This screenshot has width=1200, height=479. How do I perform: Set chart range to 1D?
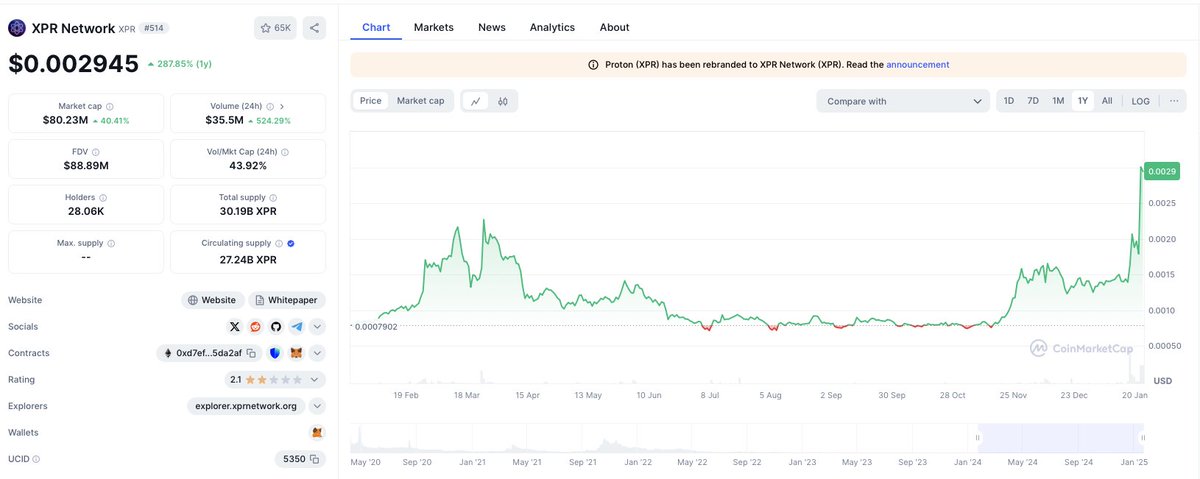pyautogui.click(x=1009, y=101)
